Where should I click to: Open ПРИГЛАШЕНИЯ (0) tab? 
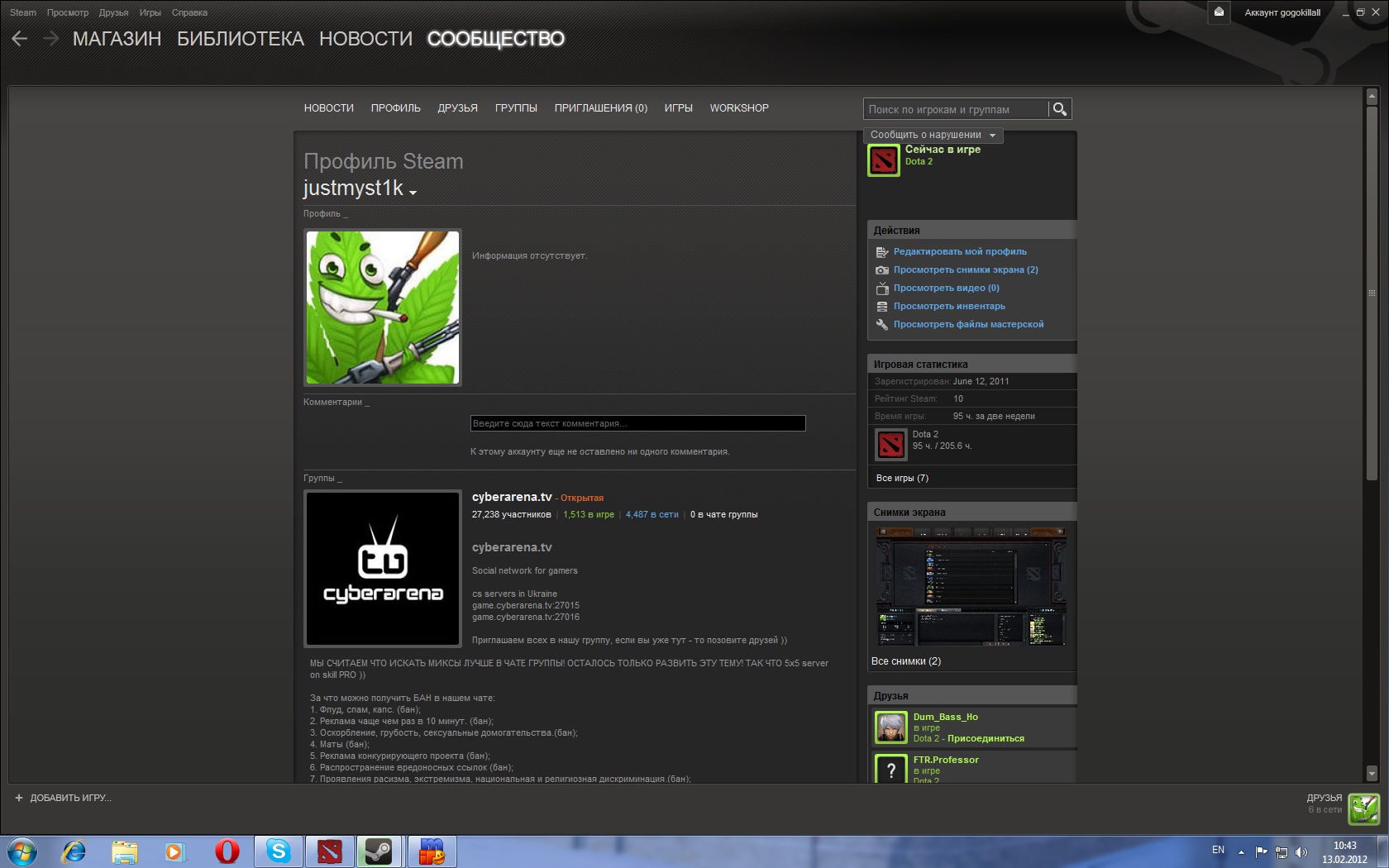point(601,108)
